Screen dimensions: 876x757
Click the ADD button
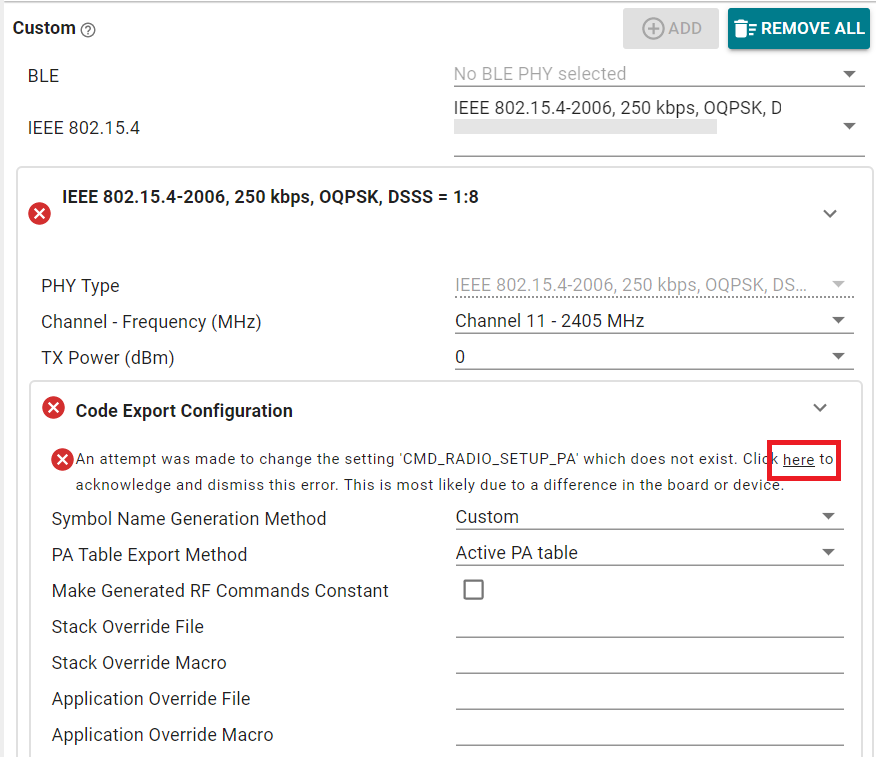[671, 29]
